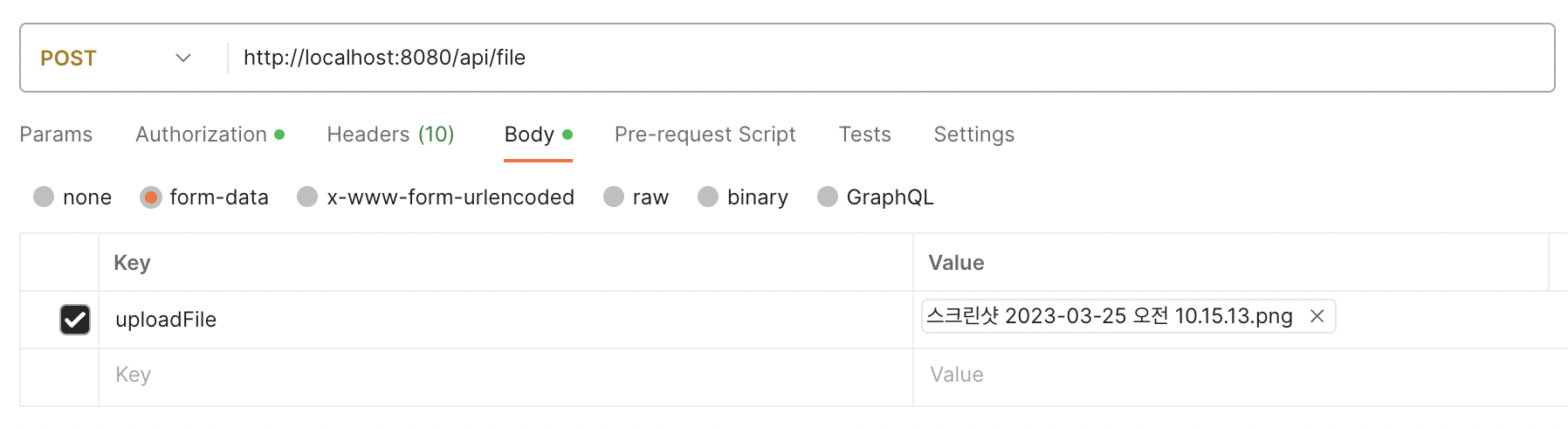
Task: Click the empty Value placeholder field
Action: (x=1222, y=376)
